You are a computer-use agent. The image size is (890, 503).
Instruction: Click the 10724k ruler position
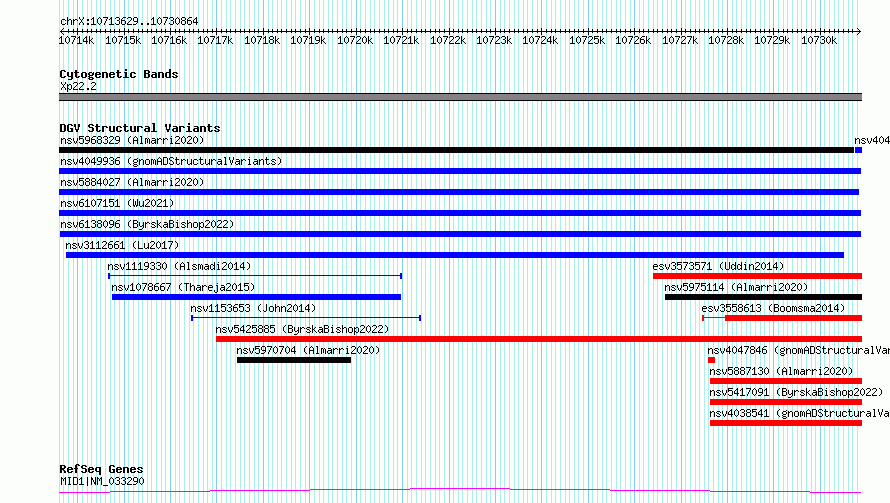point(540,40)
